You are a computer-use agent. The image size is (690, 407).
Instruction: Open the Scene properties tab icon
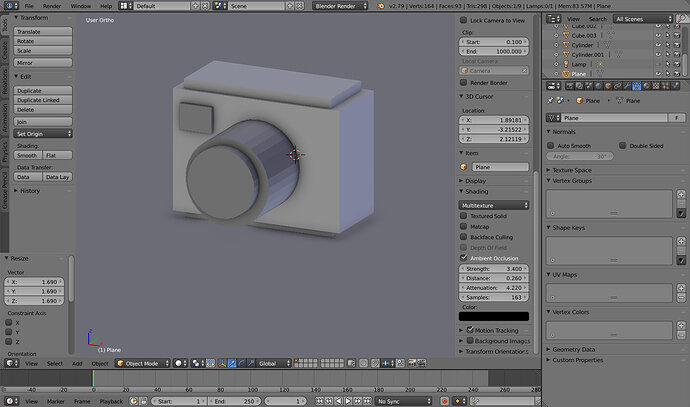[x=589, y=86]
